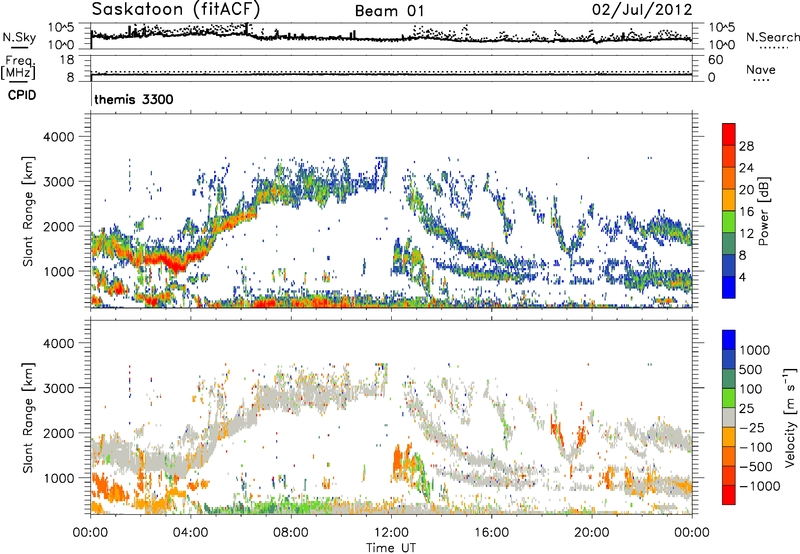
Task: Click the gray segment of the velocity colorbar
Action: coord(729,417)
